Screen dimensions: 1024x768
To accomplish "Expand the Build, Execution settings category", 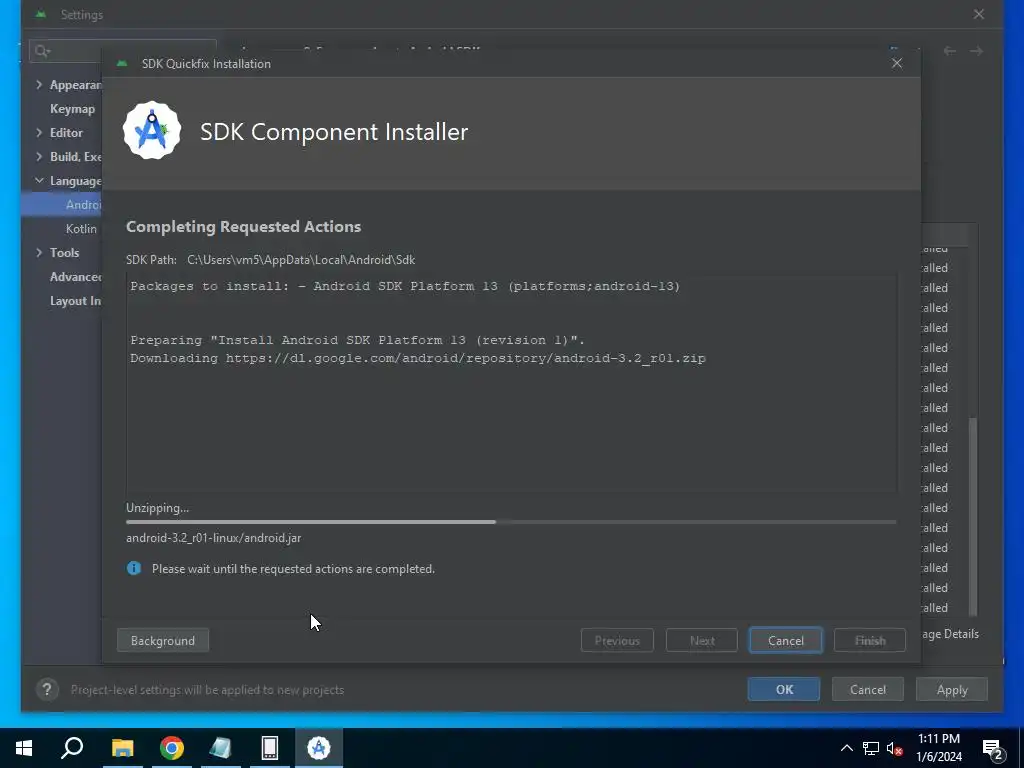I will click(x=39, y=157).
